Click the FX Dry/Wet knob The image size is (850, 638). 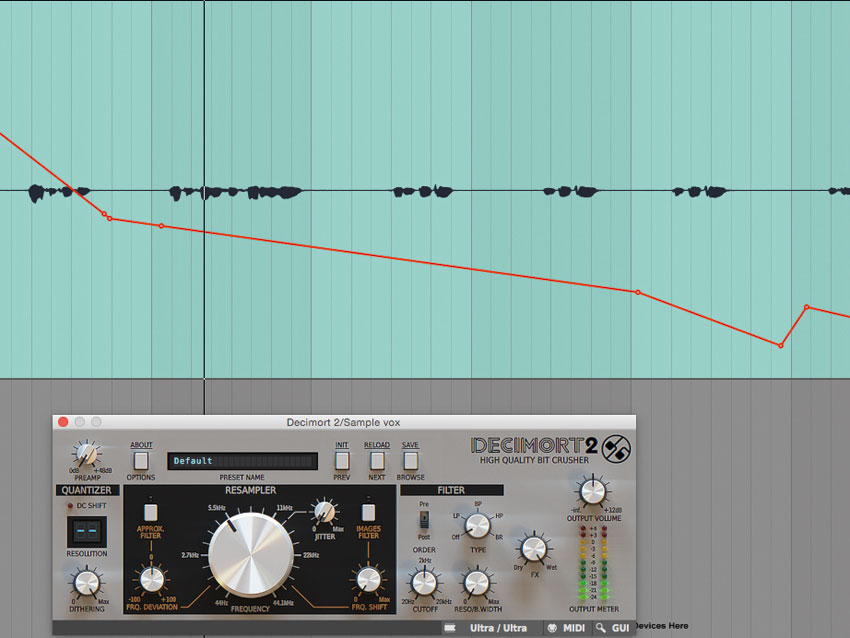[534, 549]
